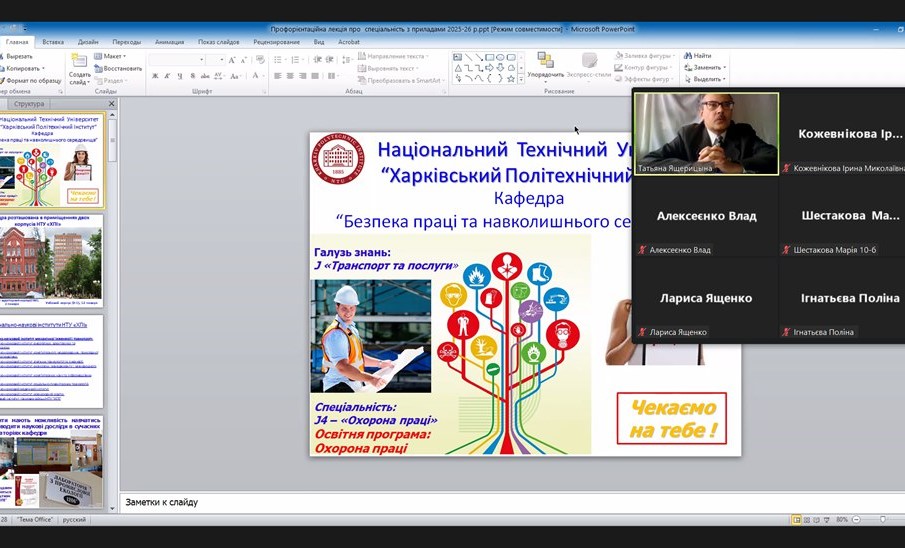Select the star shape in shapes gallery

click(511, 78)
